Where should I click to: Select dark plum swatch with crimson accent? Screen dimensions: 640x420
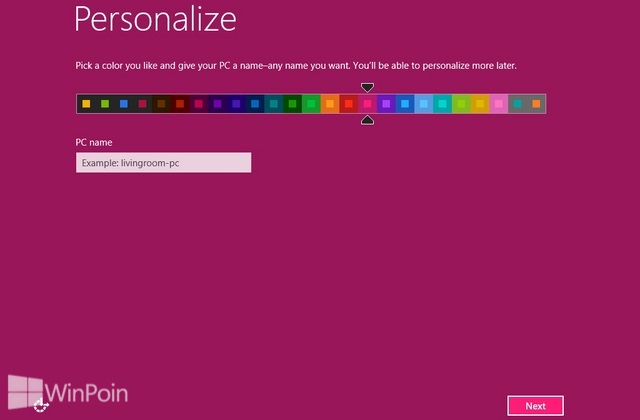click(199, 104)
